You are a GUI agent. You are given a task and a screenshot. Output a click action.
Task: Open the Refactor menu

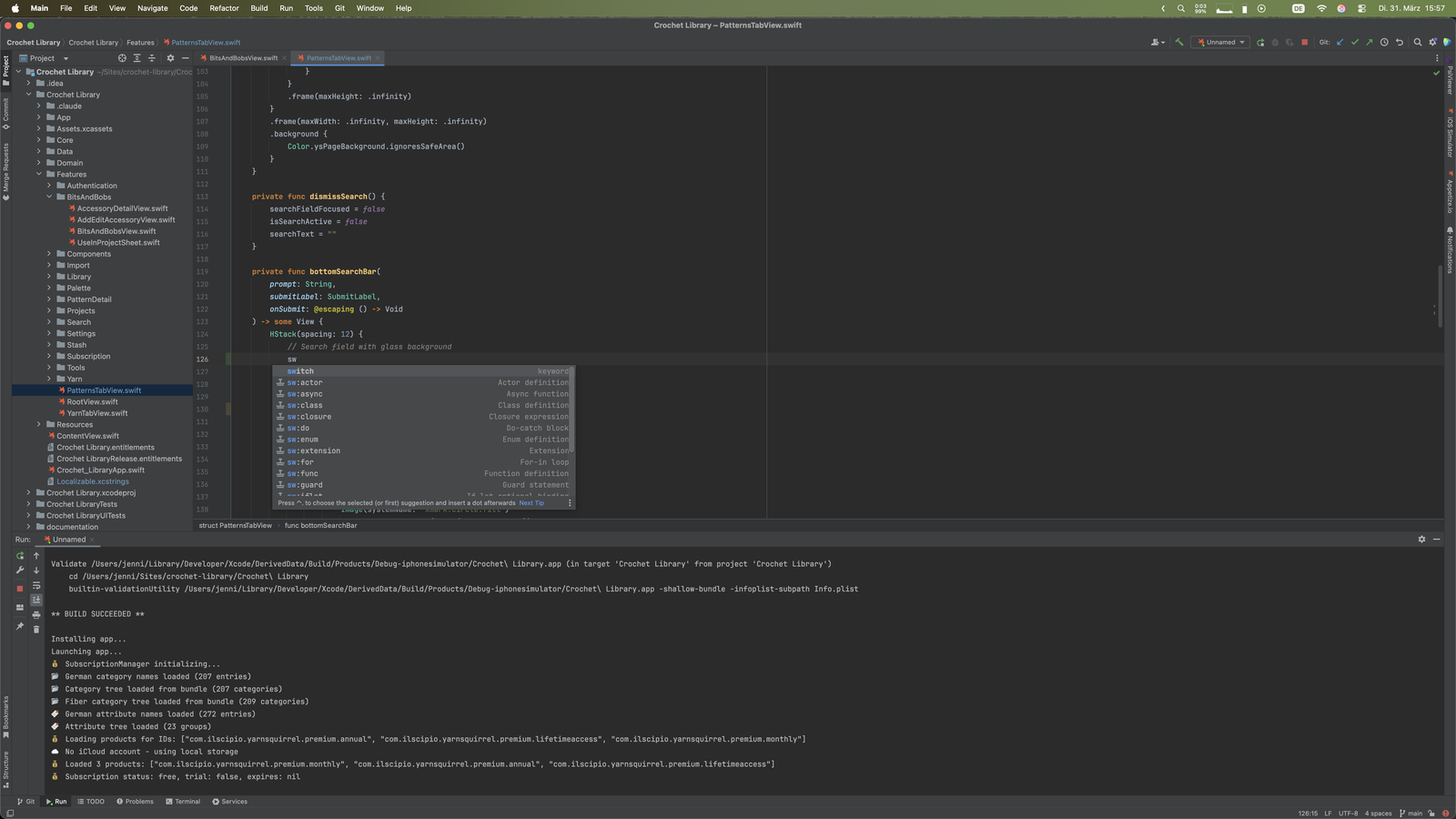click(224, 8)
